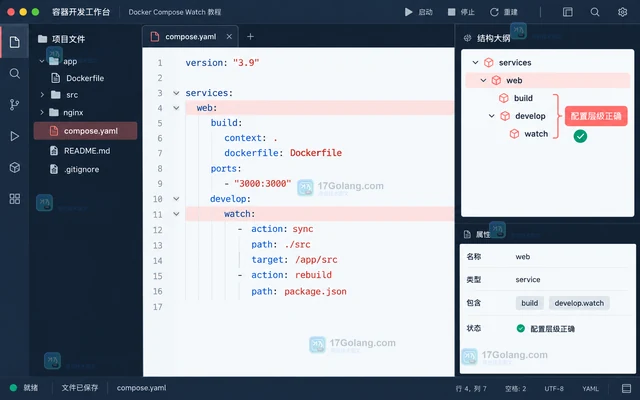Click the services cube icon in outline
This screenshot has width=640, height=400.
point(489,62)
